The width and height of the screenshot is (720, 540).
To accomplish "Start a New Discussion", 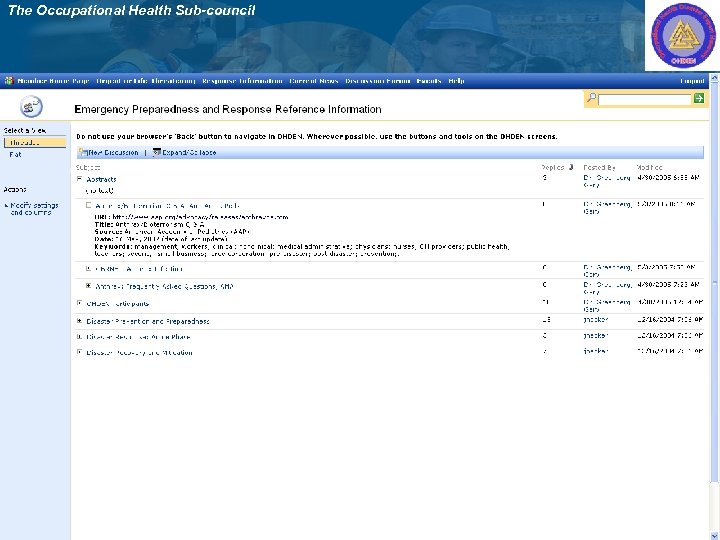I will pyautogui.click(x=113, y=152).
